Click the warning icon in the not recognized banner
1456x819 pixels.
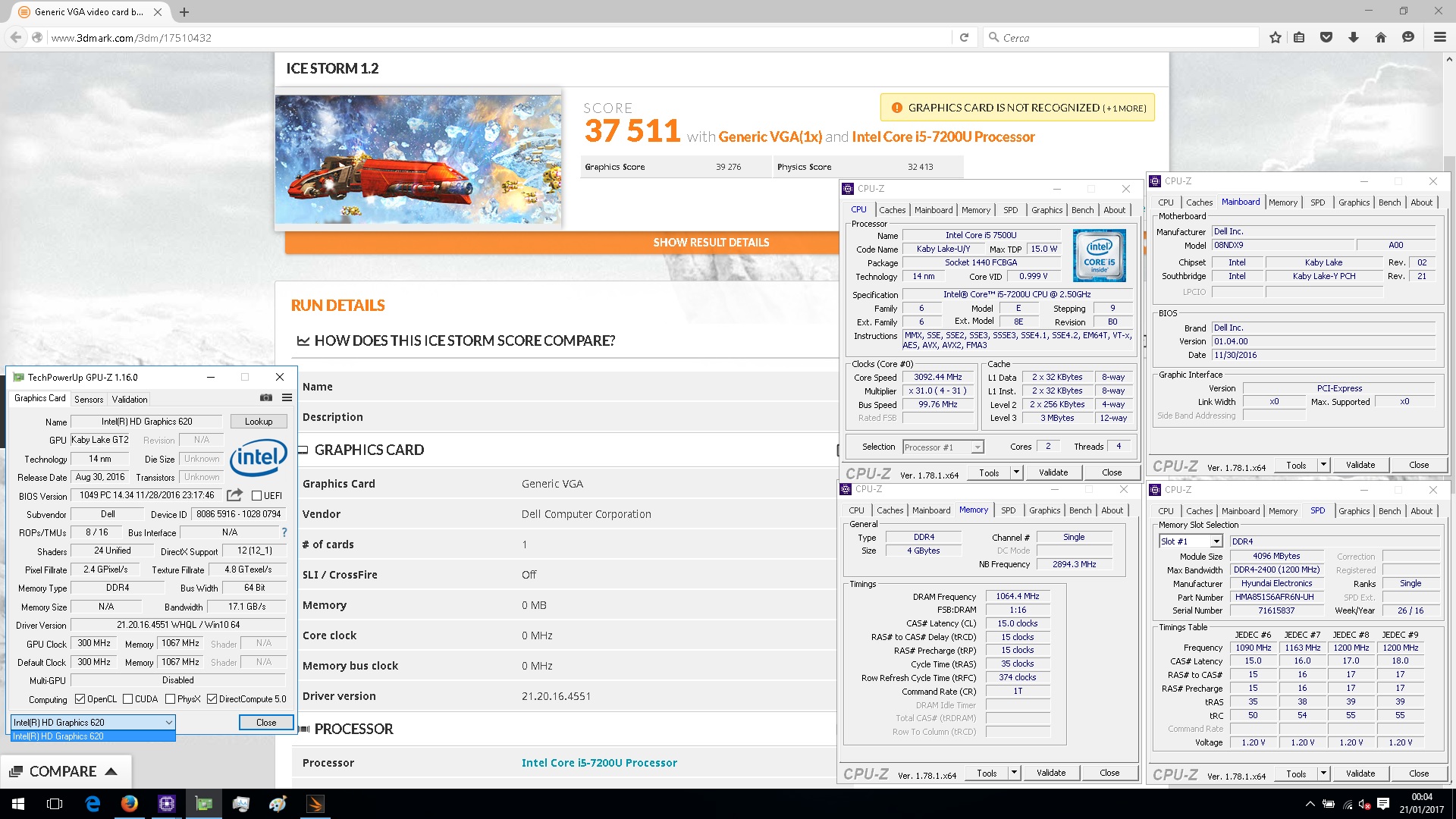(897, 108)
